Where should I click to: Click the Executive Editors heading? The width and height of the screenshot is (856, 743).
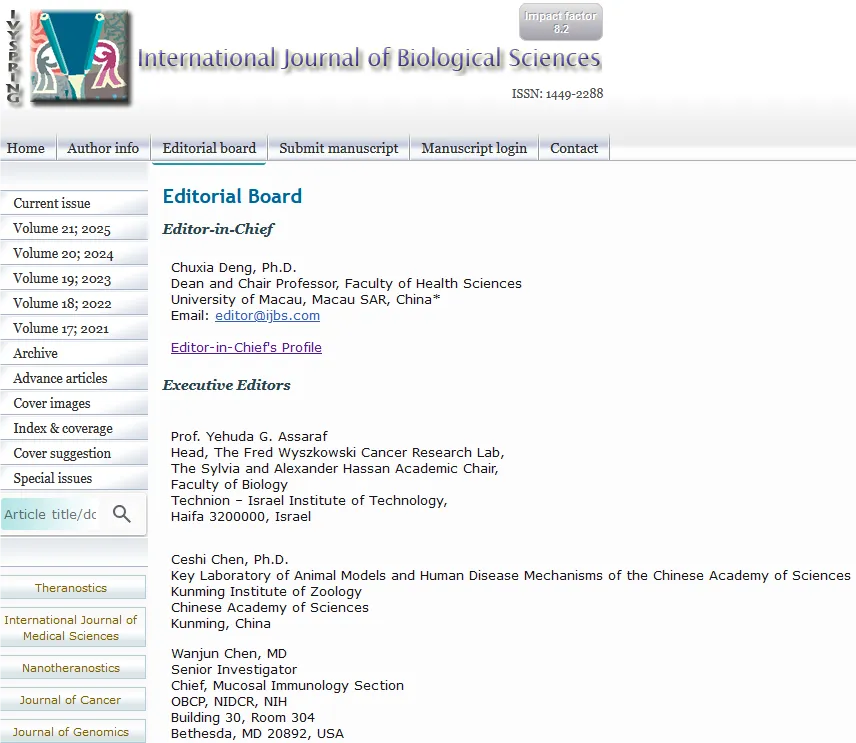pos(227,385)
